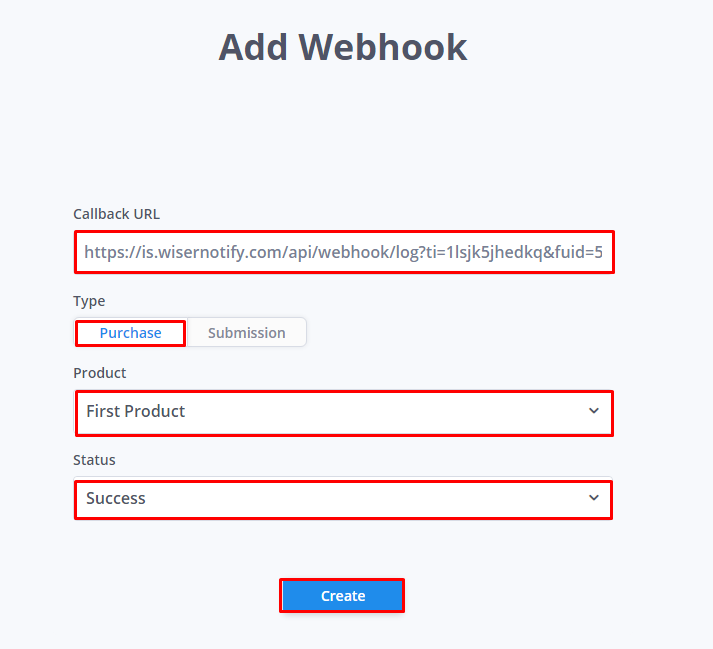
Task: Click the chevron arrow in Product dropdown
Action: [593, 411]
